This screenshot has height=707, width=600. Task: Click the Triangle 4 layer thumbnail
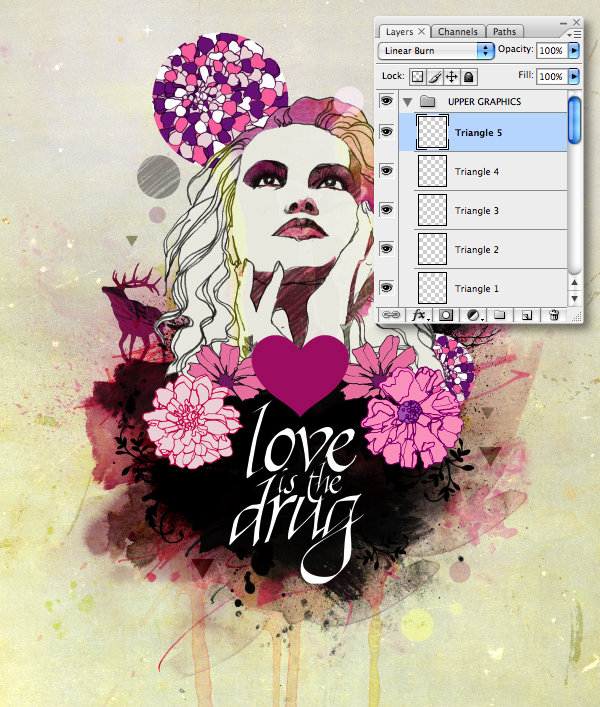(x=432, y=171)
